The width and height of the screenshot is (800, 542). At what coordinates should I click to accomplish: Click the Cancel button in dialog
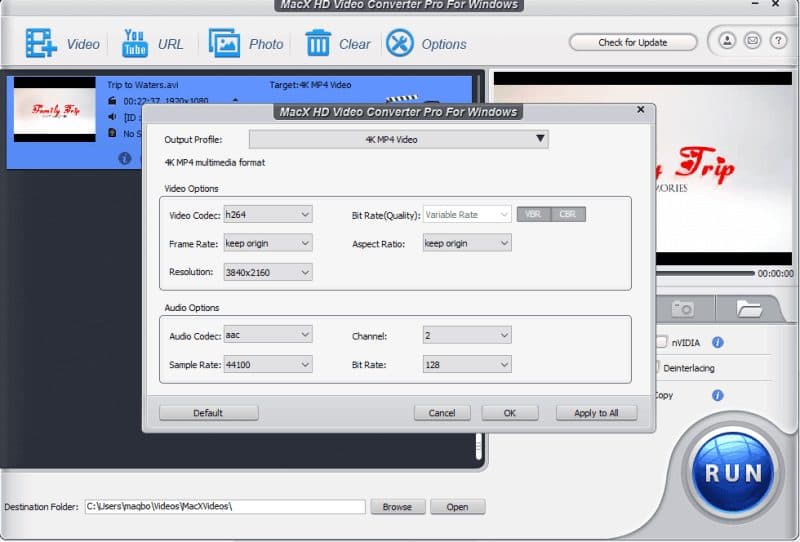442,413
